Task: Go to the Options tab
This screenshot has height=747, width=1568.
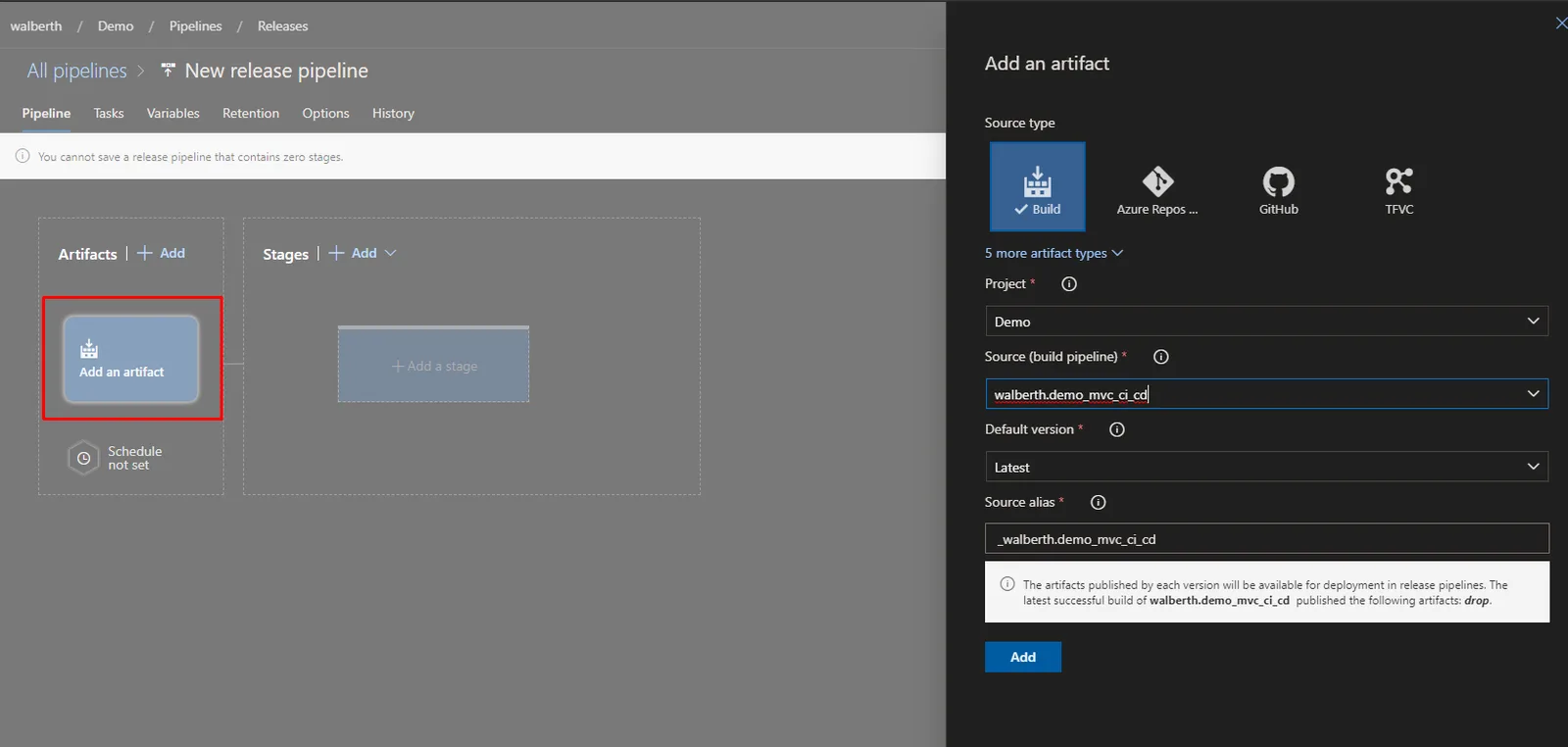Action: (x=325, y=114)
